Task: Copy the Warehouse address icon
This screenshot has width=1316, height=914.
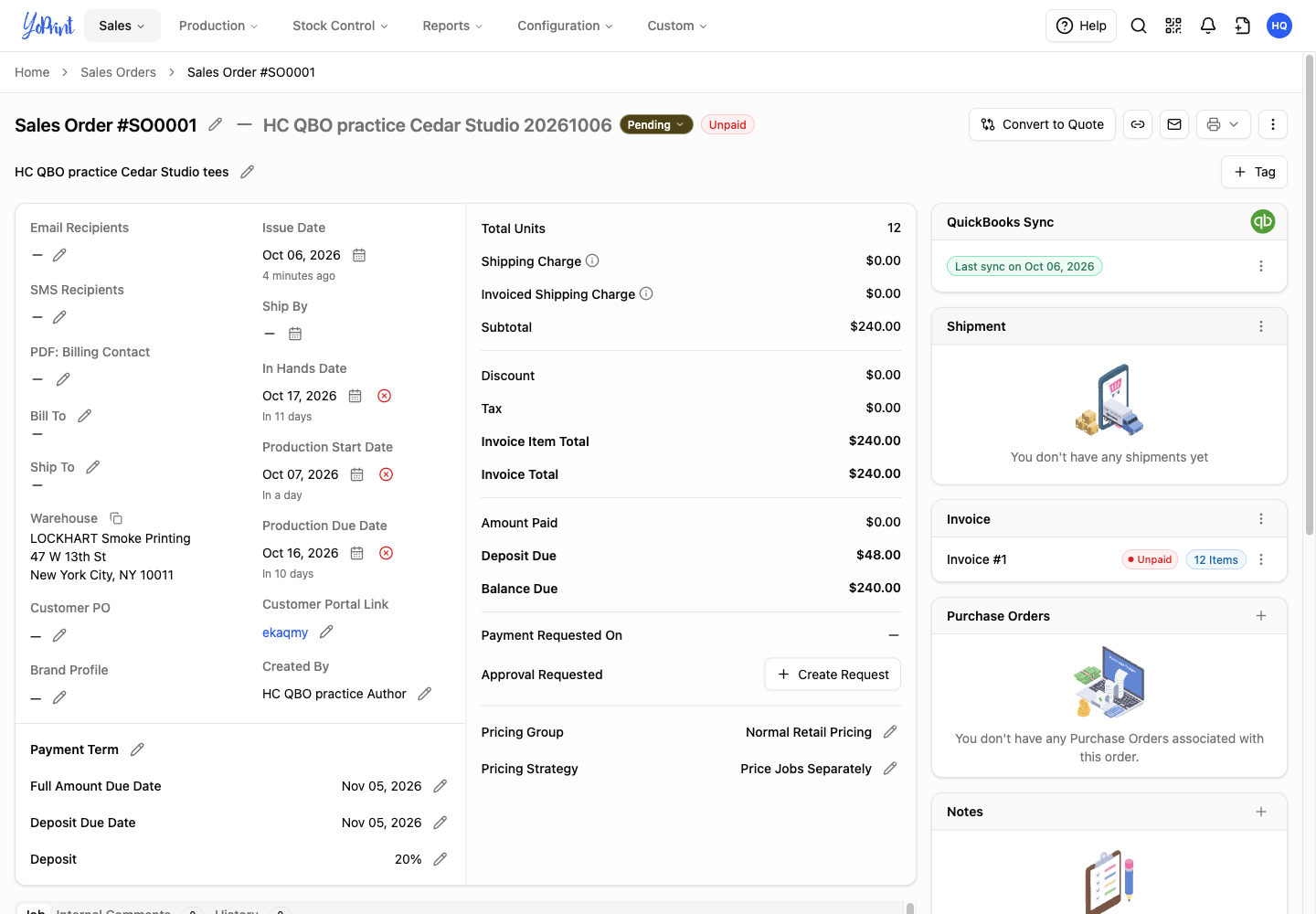Action: (x=116, y=518)
